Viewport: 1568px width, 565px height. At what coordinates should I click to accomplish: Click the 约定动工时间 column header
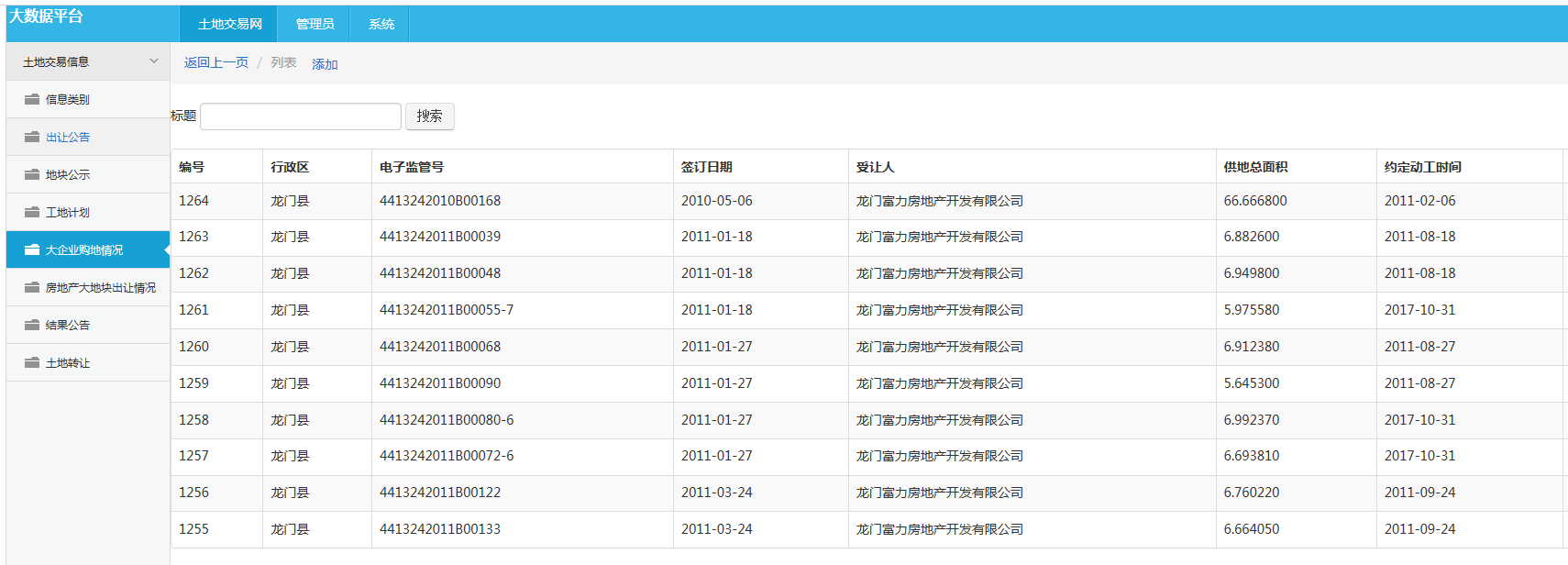[1423, 167]
